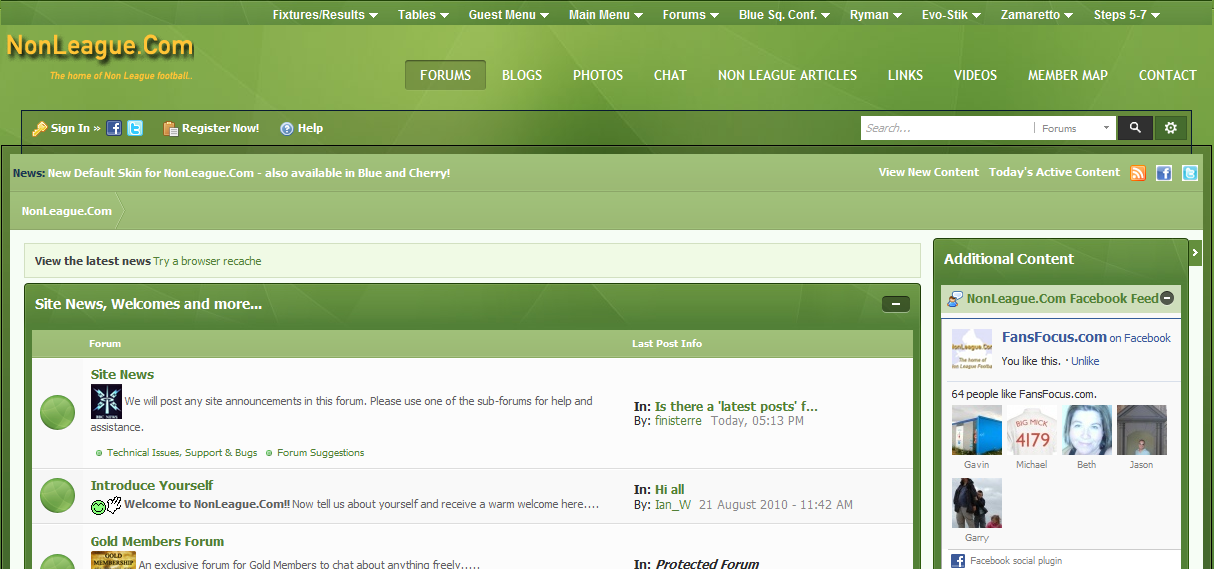Open the MEMBER MAP tab

point(1068,75)
